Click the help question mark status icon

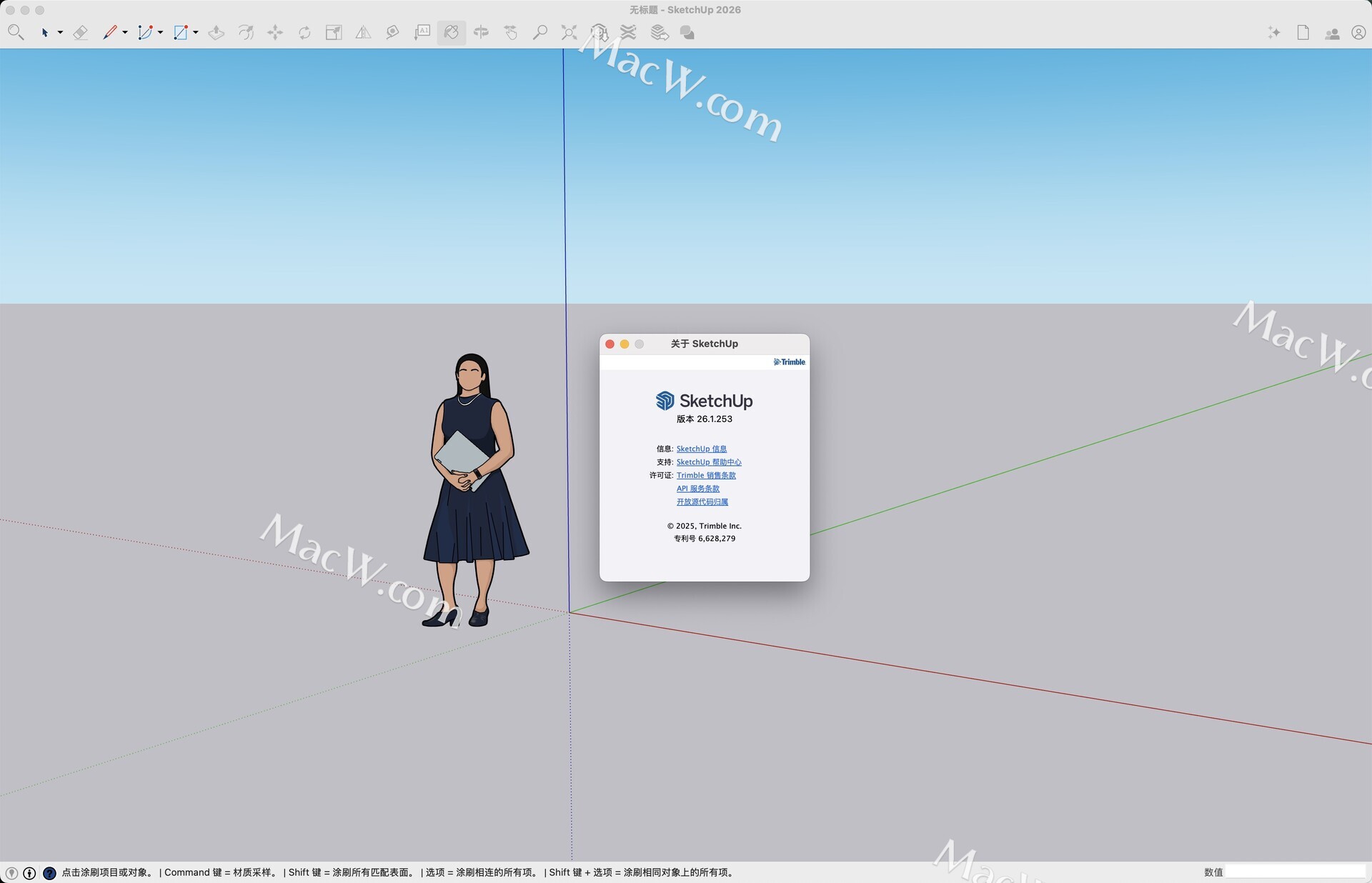49,872
